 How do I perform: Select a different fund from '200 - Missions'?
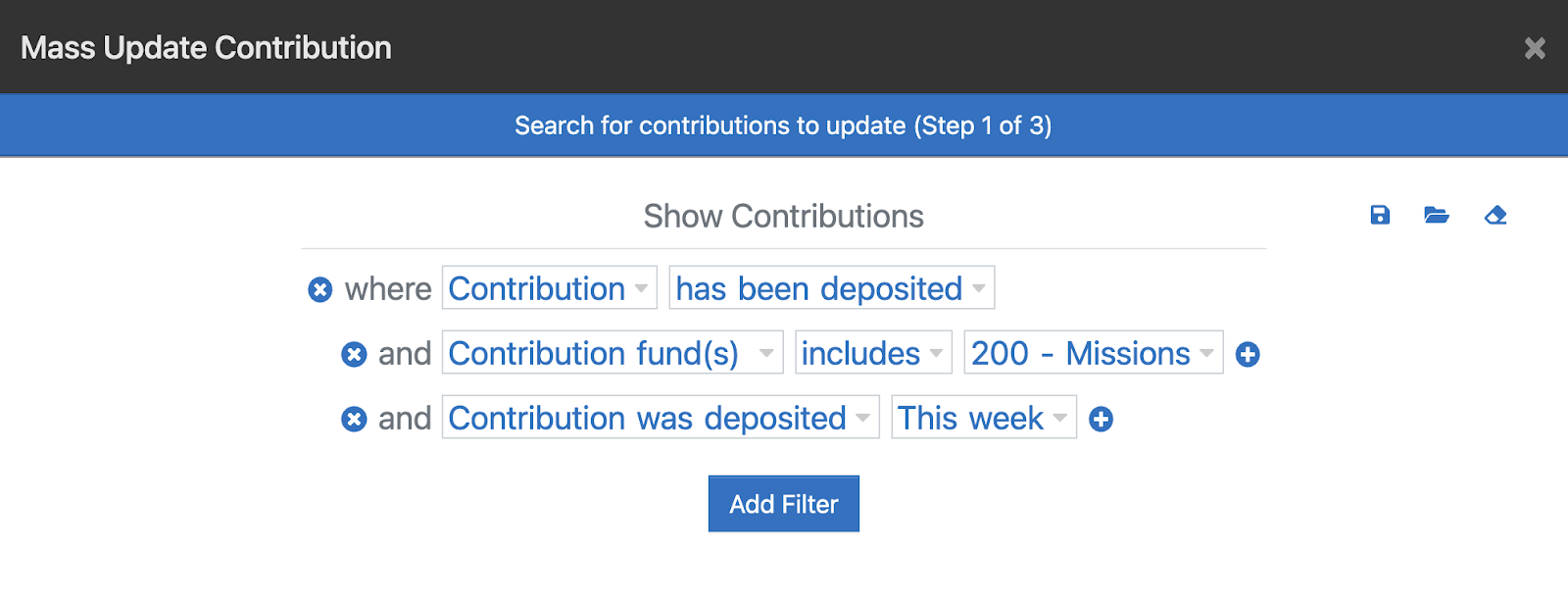tap(1094, 353)
